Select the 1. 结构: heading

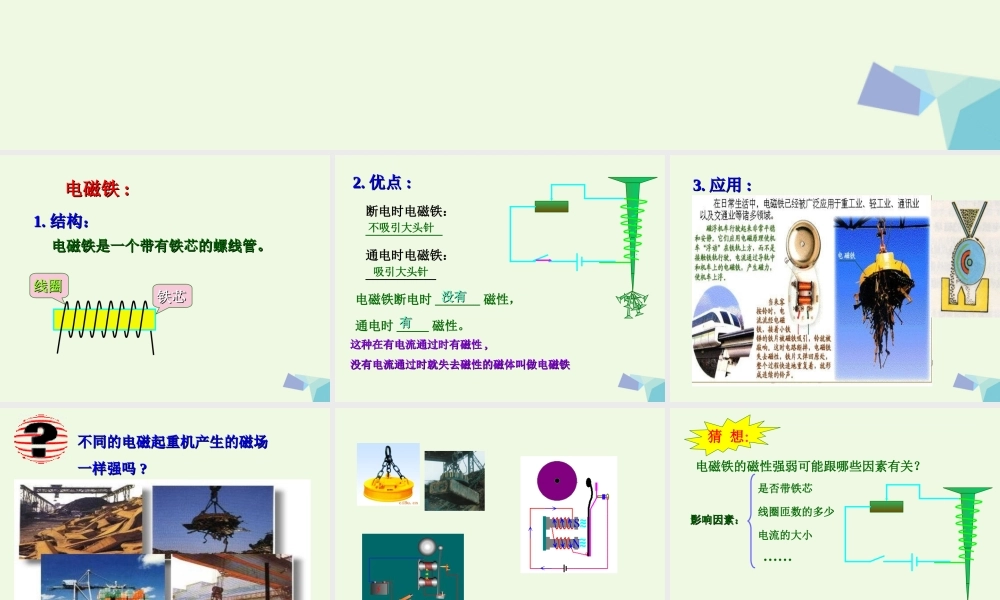pyautogui.click(x=61, y=222)
